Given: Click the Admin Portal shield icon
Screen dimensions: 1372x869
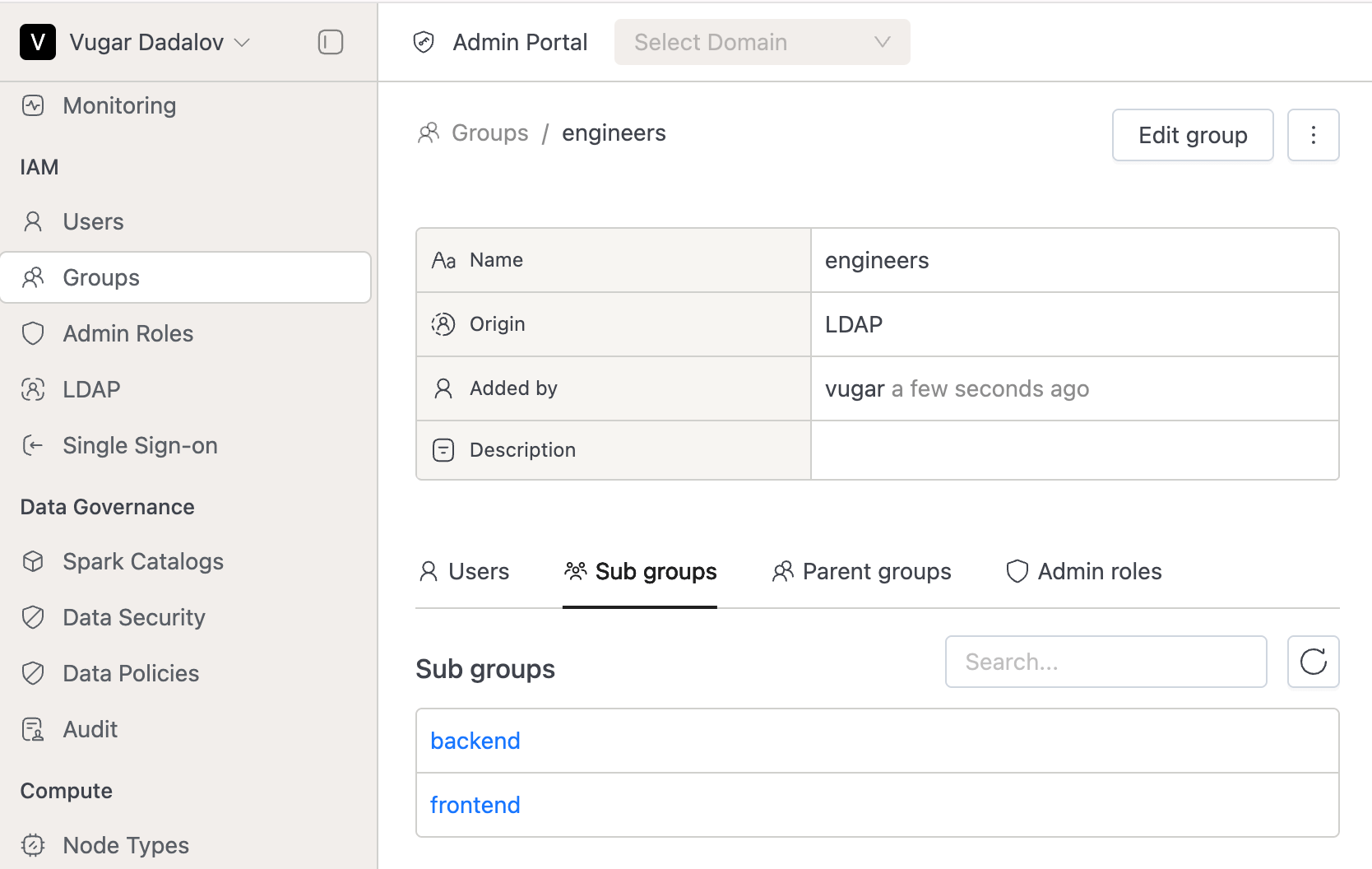Looking at the screenshot, I should pos(424,42).
